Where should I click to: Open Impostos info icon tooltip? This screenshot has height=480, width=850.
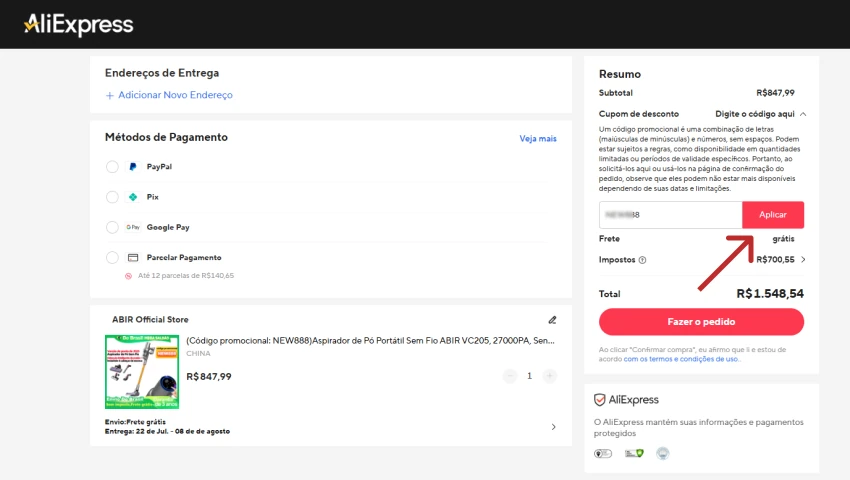(642, 260)
